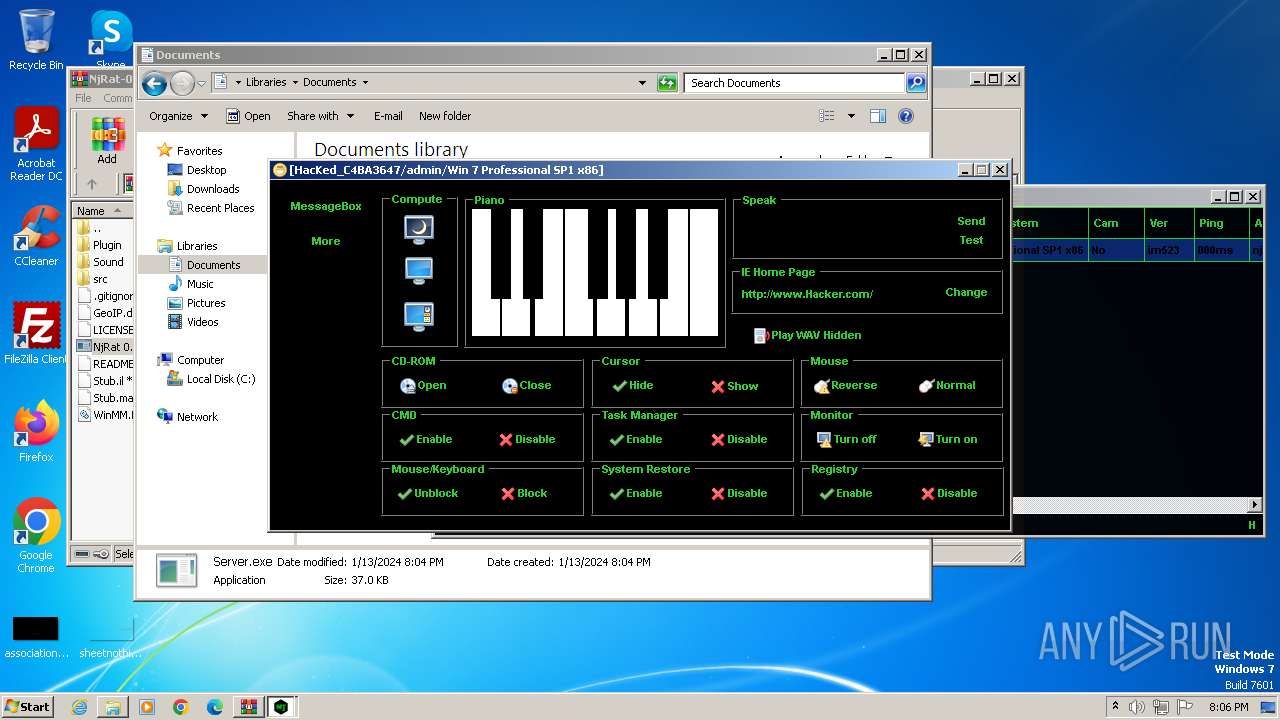Viewport: 1280px width, 720px height.
Task: Click the Cam column header
Action: coord(1114,223)
